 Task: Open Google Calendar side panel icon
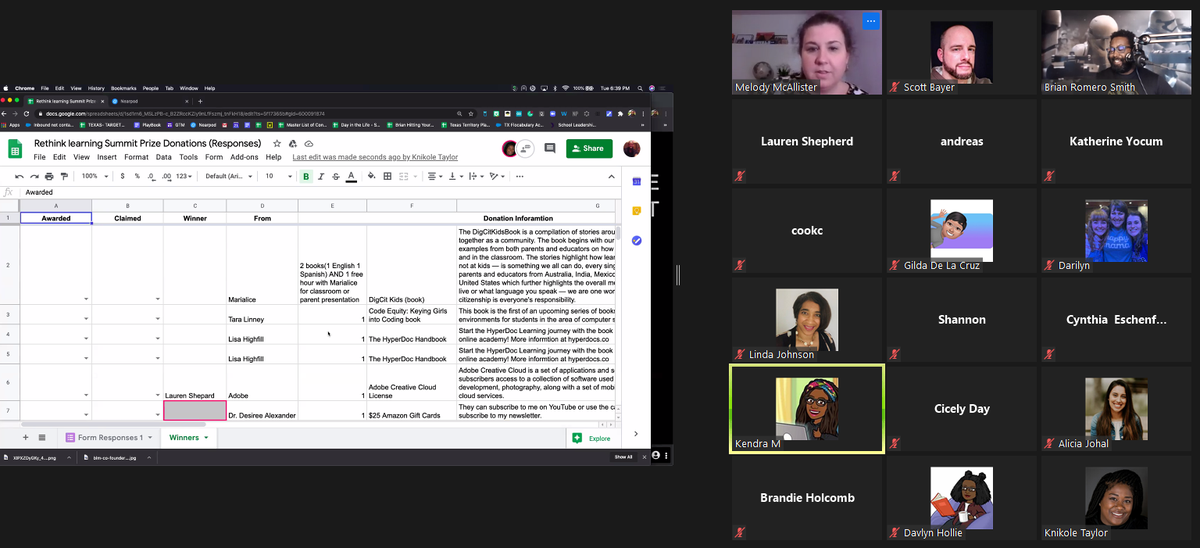click(636, 180)
